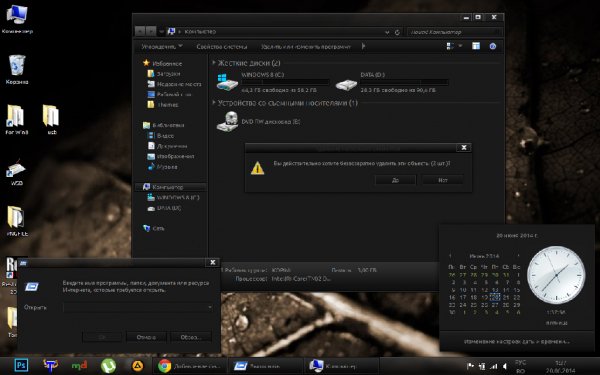Go forward in the Explorer window
Image resolution: width=600 pixels, height=375 pixels.
[151, 31]
